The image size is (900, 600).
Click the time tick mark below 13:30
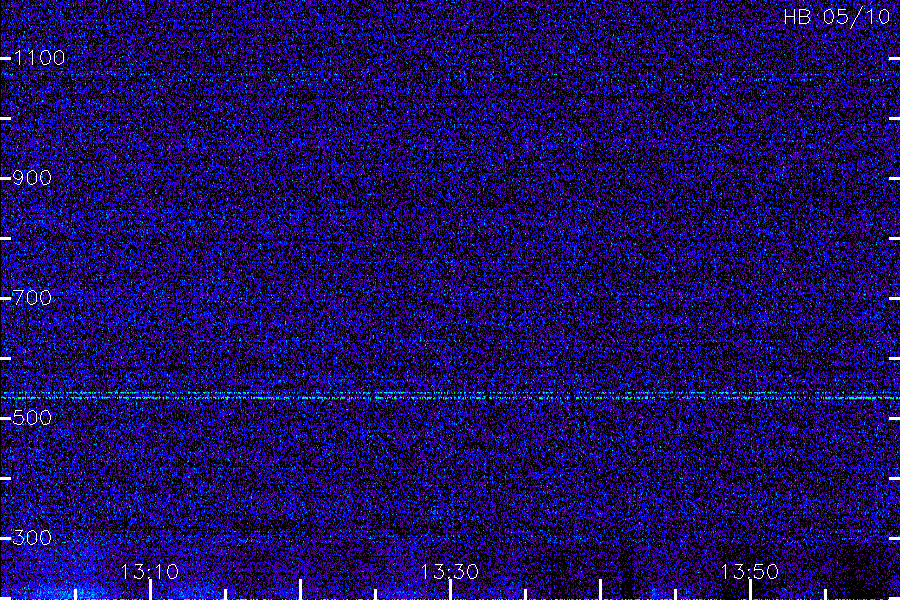pos(450,590)
